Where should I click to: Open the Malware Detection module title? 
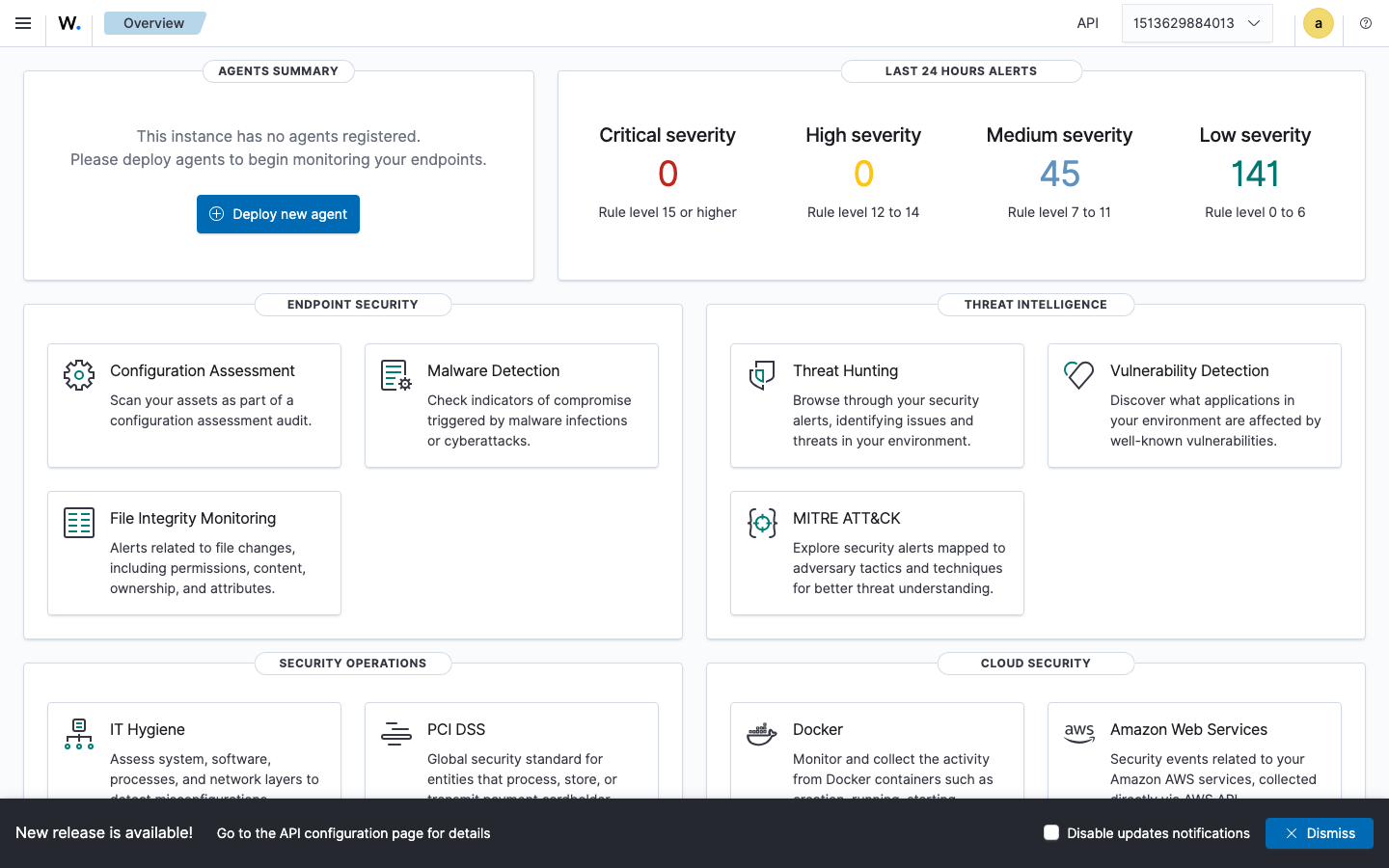(493, 370)
